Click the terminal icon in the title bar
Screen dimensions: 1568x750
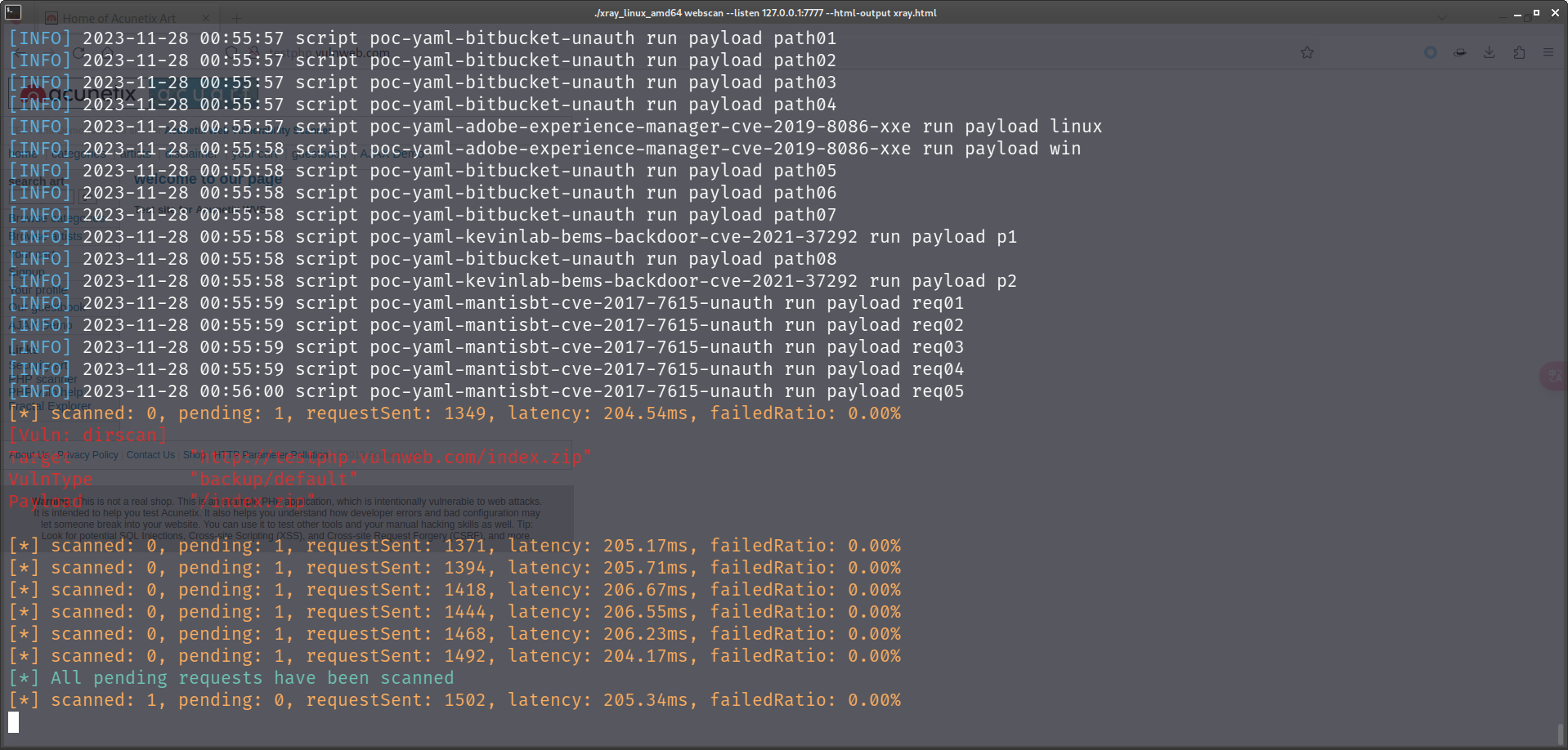(x=13, y=12)
